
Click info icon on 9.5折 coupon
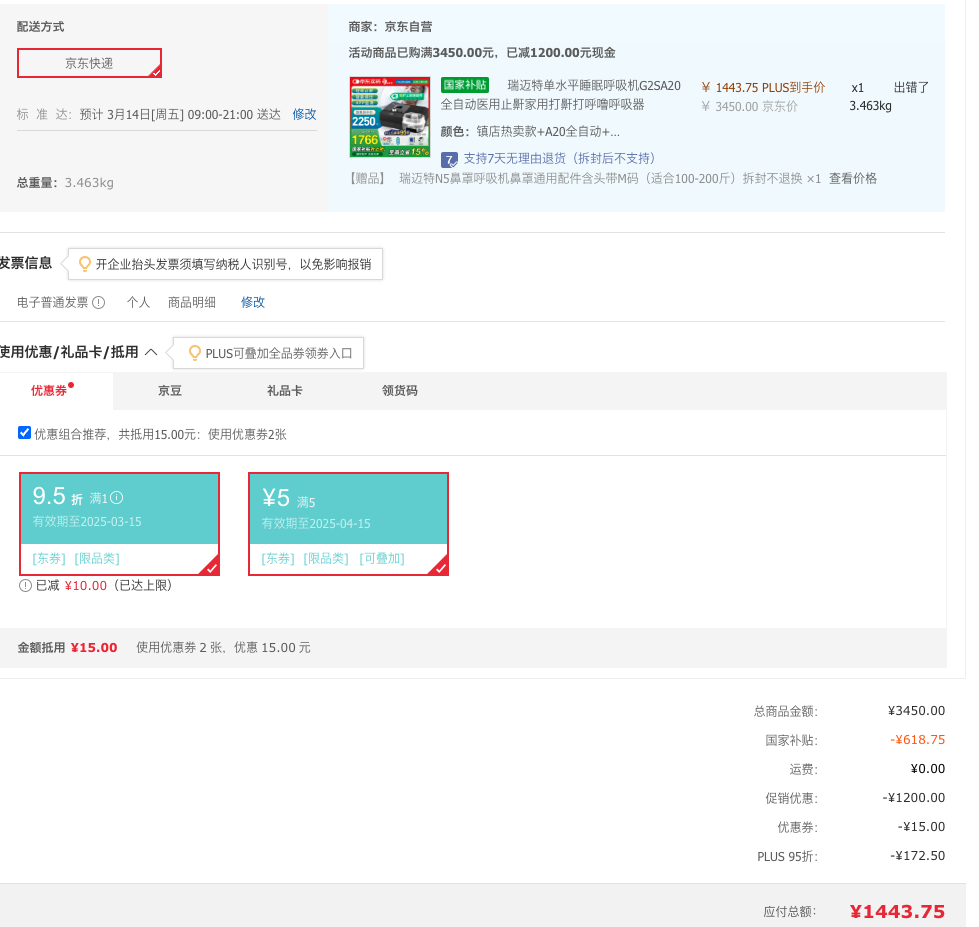[x=117, y=498]
